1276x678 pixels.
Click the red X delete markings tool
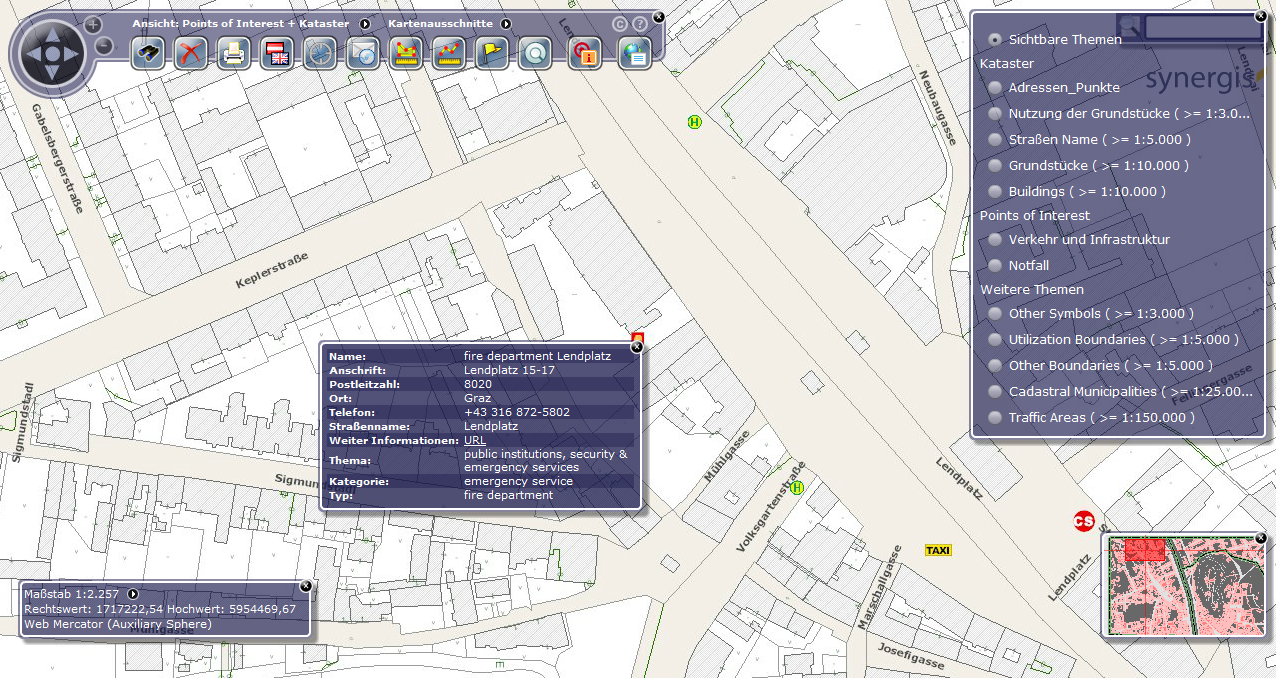190,53
